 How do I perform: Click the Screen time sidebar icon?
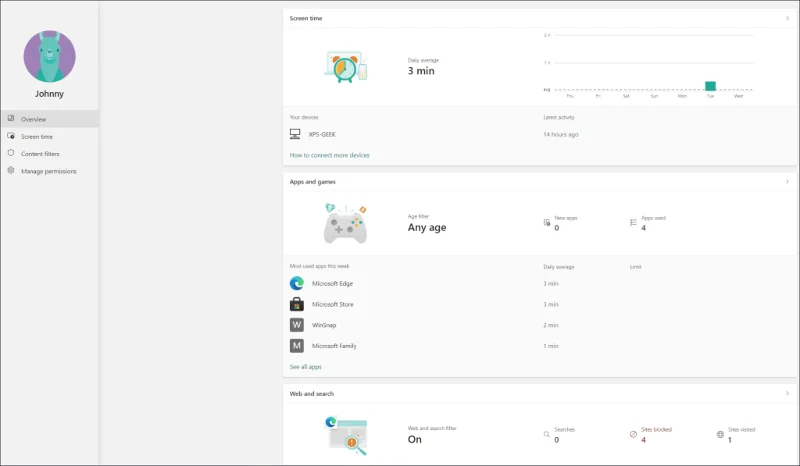tap(11, 136)
